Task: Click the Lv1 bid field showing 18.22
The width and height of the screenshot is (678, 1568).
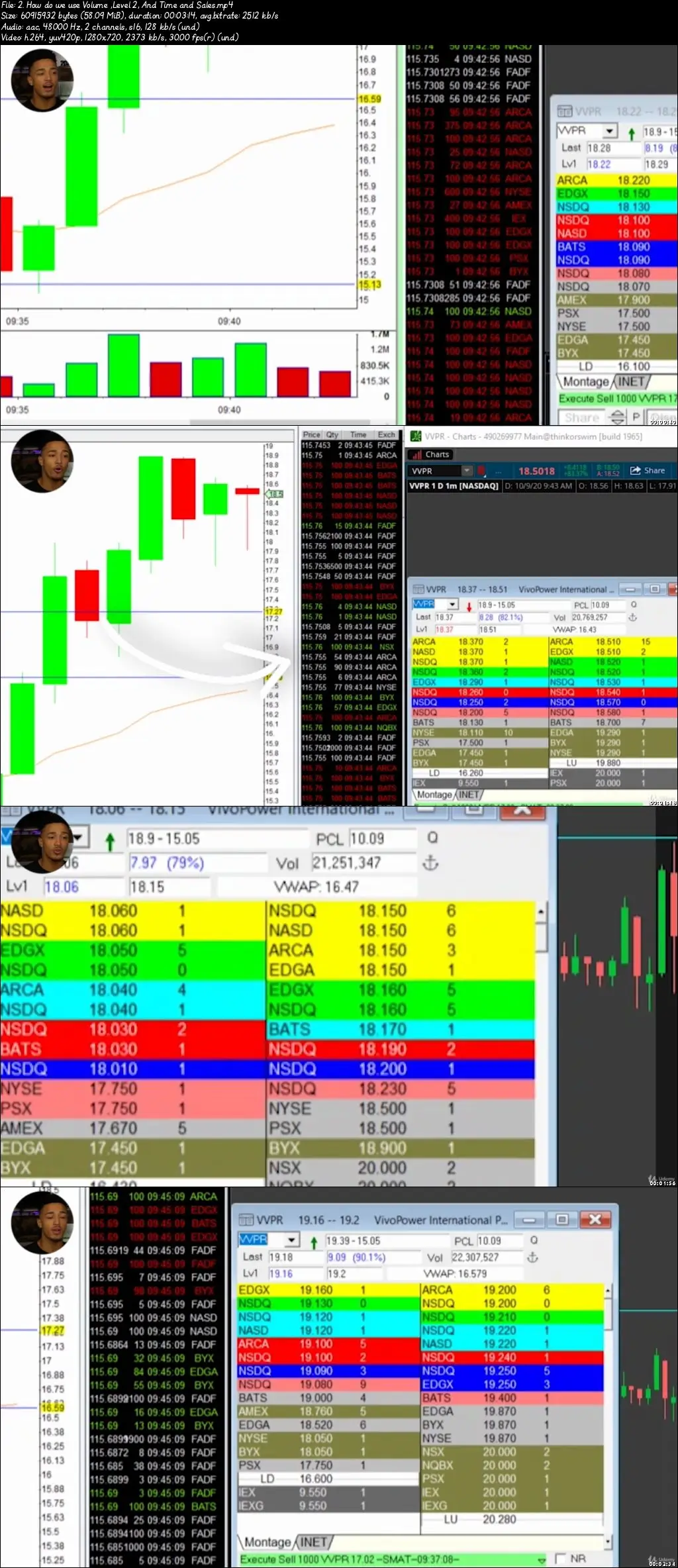Action: point(613,164)
